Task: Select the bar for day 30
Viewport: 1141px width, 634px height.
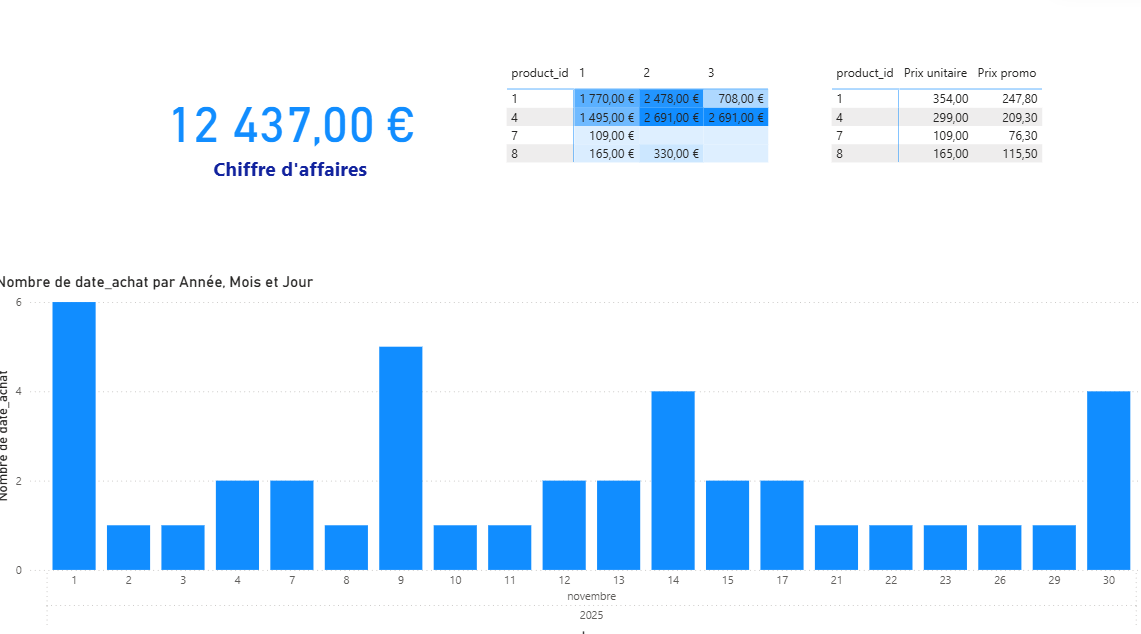Action: click(x=1108, y=480)
